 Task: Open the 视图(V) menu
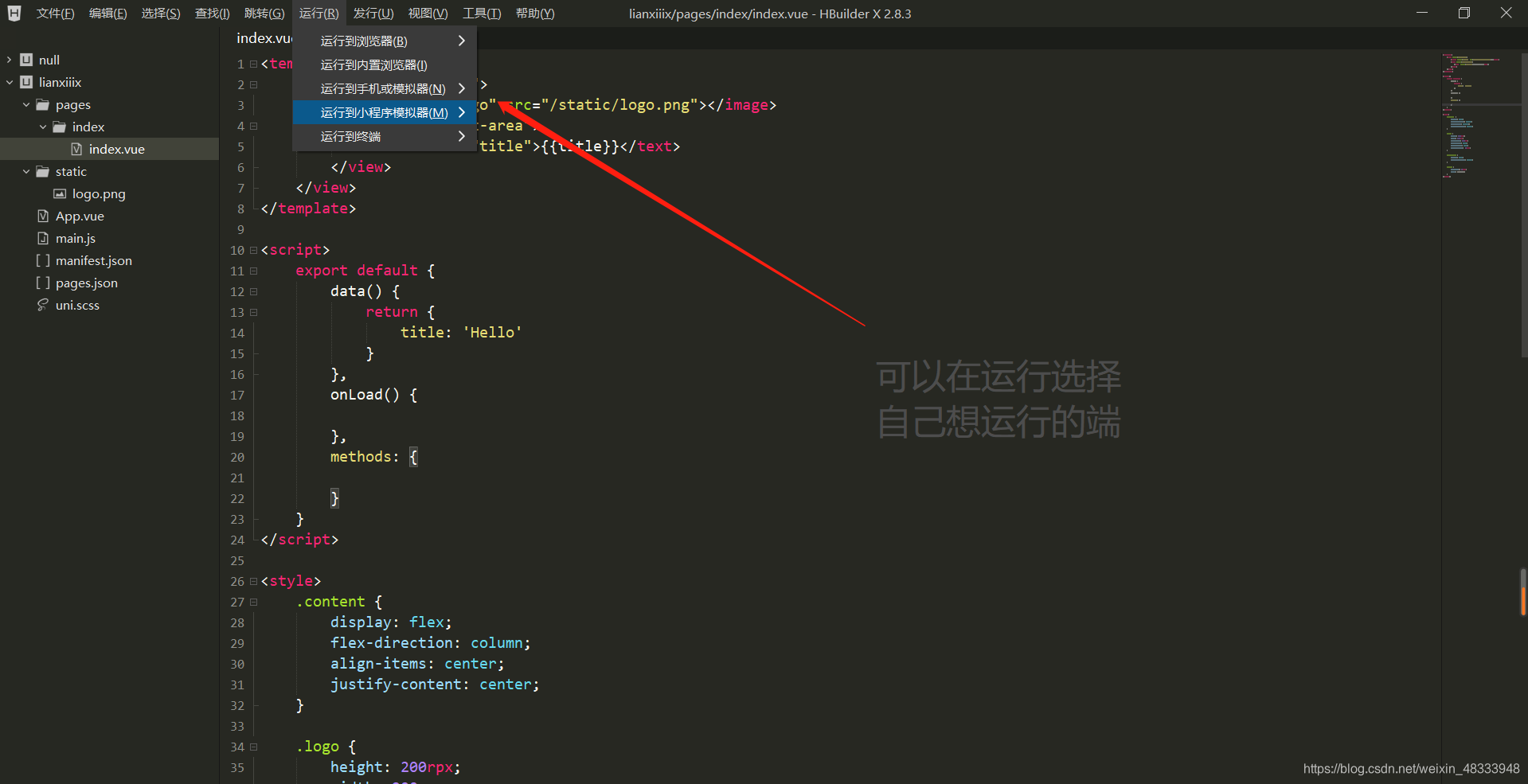(428, 14)
